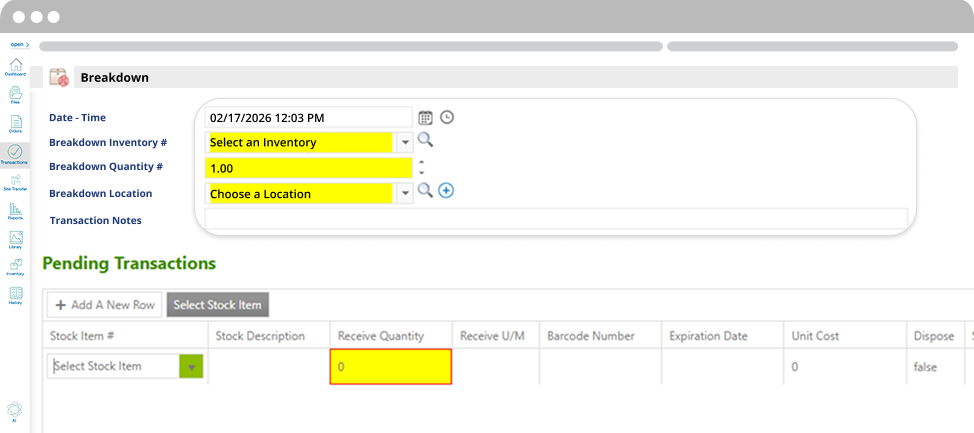974x433 pixels.
Task: Add a new location with plus icon
Action: click(x=446, y=191)
